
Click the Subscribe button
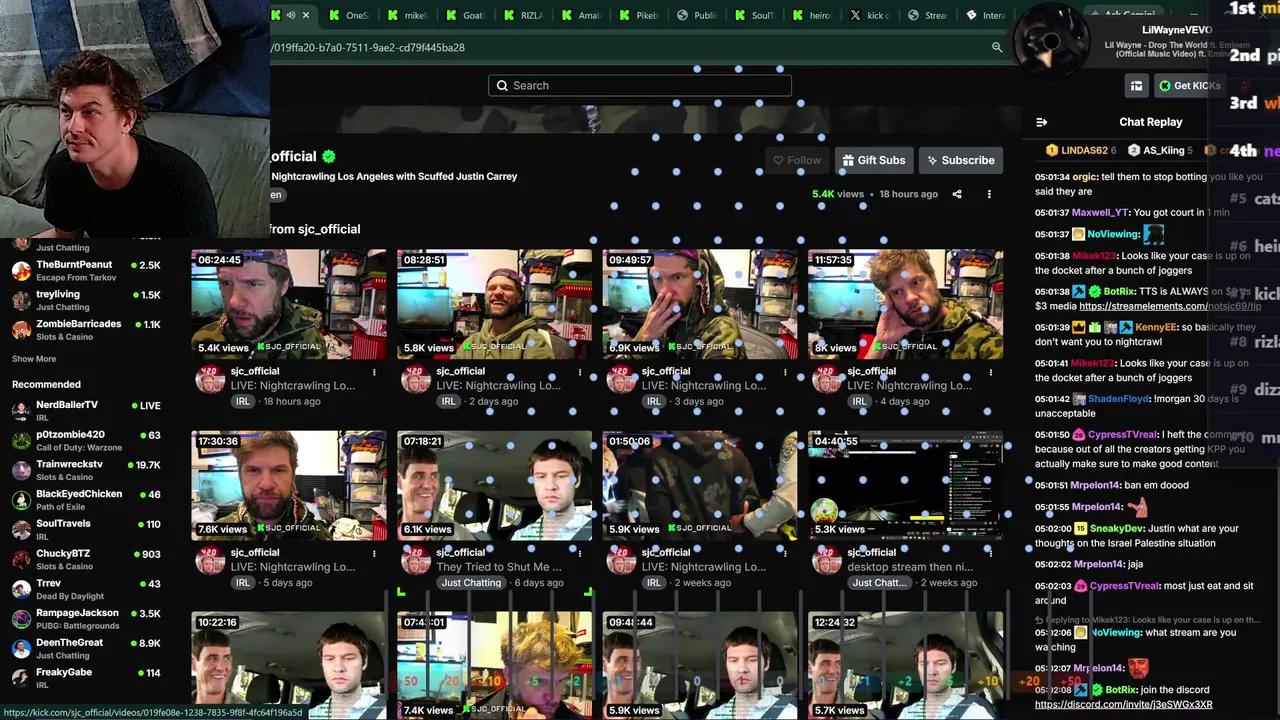coord(960,160)
